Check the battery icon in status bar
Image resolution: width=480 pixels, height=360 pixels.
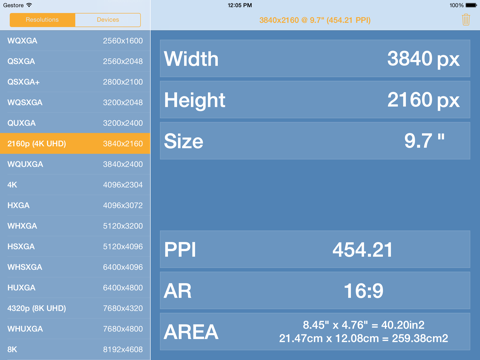[471, 5]
